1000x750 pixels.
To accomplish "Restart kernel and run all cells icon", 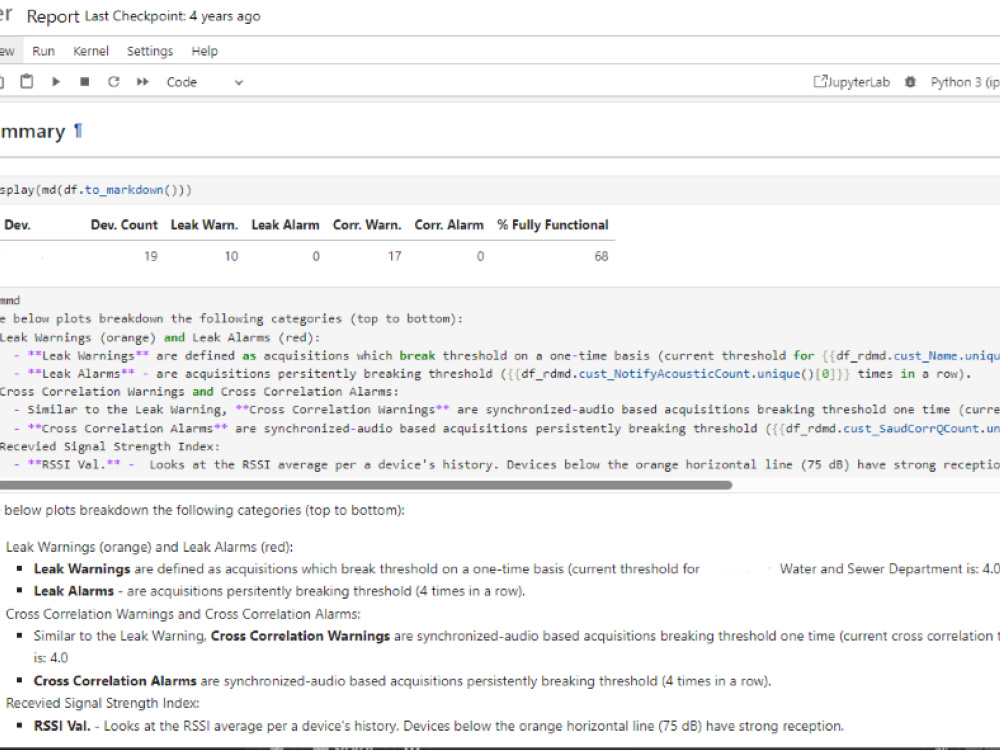I will point(142,82).
